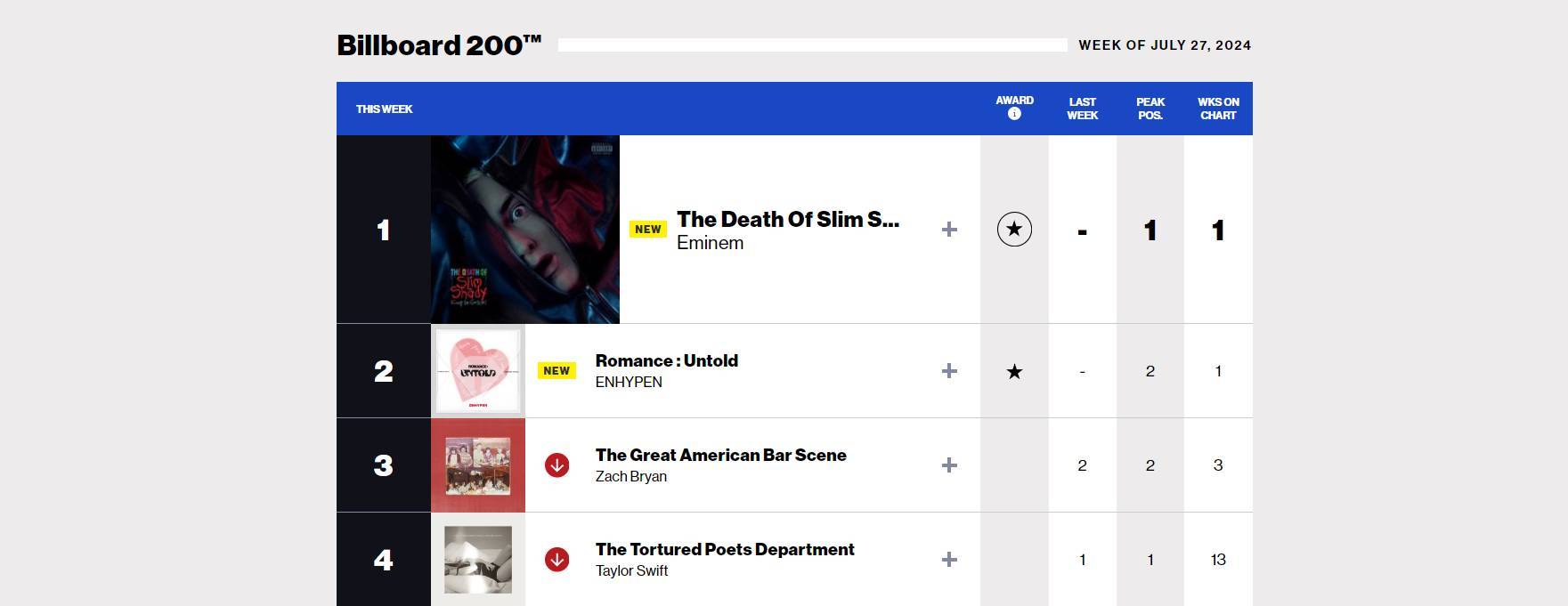Image resolution: width=1568 pixels, height=606 pixels.
Task: Expand The Great American Bar Scene row
Action: pos(949,465)
